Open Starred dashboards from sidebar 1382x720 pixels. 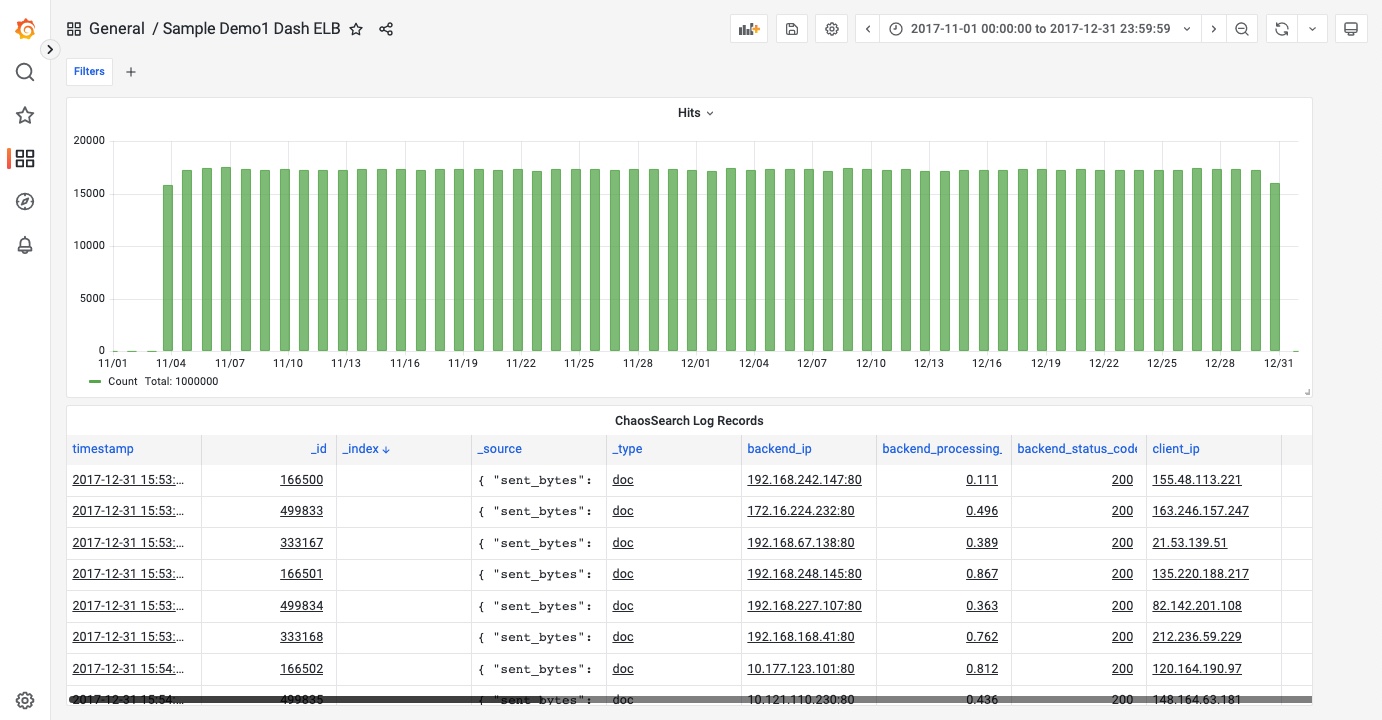(25, 116)
